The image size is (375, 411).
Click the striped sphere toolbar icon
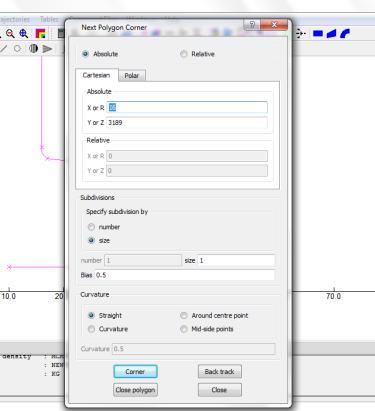coord(33,49)
